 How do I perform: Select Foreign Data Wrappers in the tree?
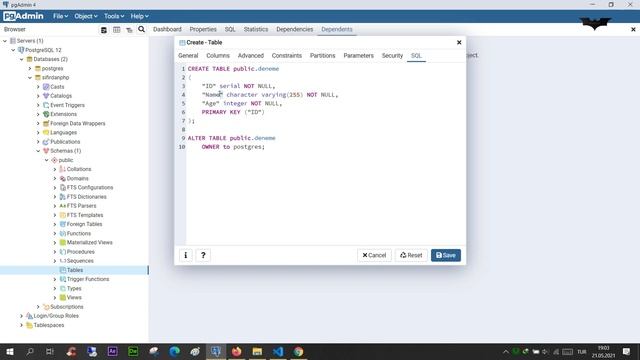pos(78,123)
